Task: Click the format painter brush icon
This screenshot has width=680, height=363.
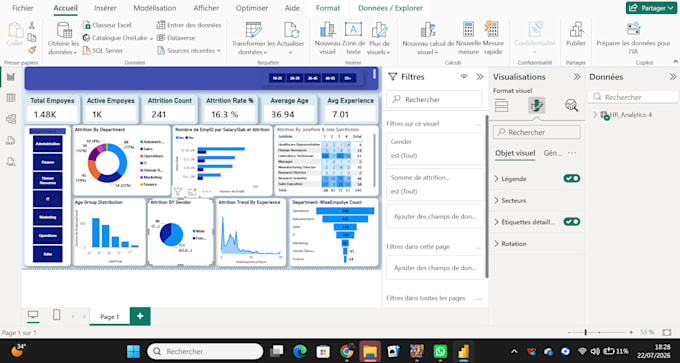Action: pos(32,50)
